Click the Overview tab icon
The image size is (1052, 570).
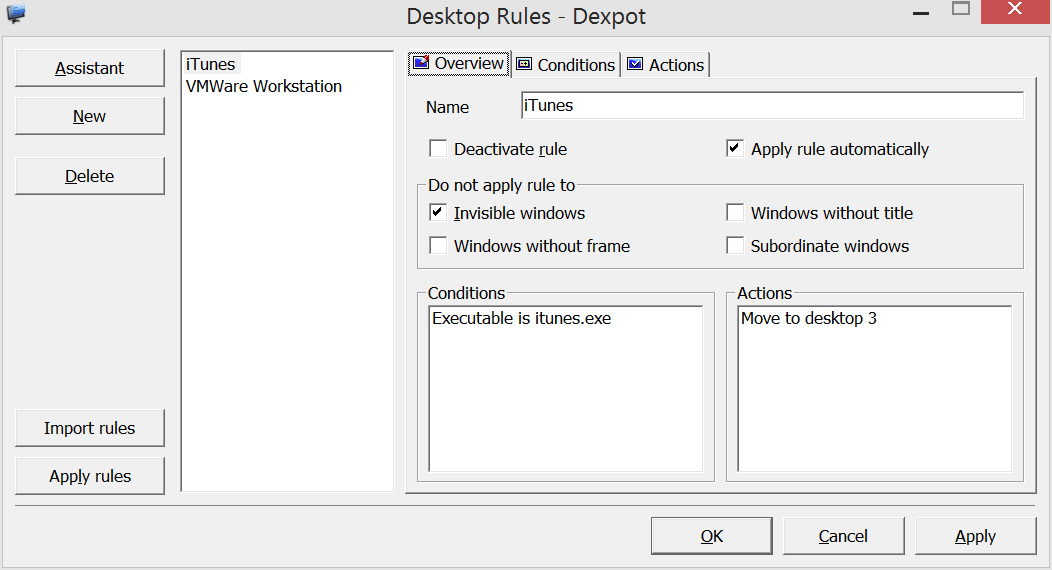coord(421,63)
